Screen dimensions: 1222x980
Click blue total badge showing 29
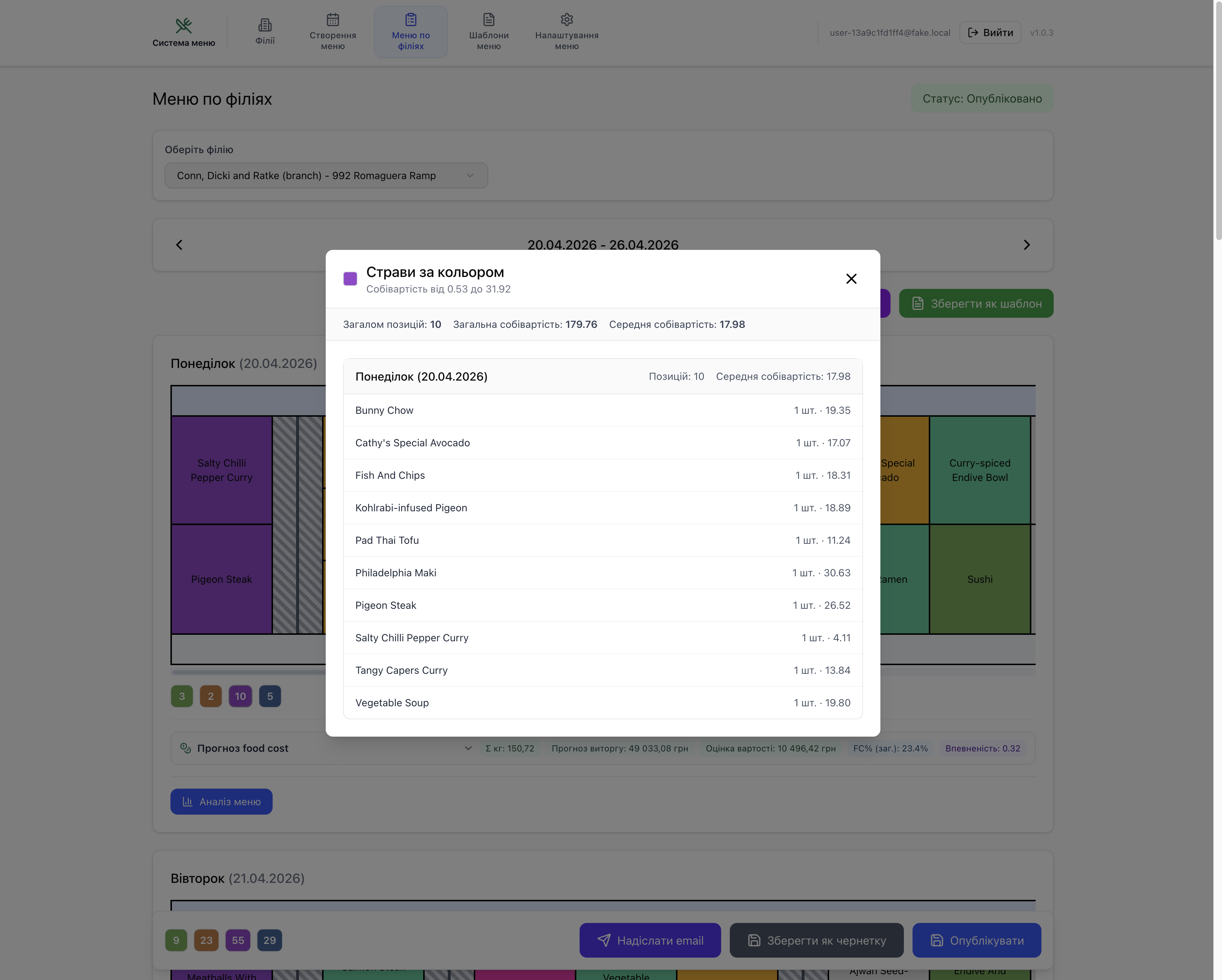point(270,940)
